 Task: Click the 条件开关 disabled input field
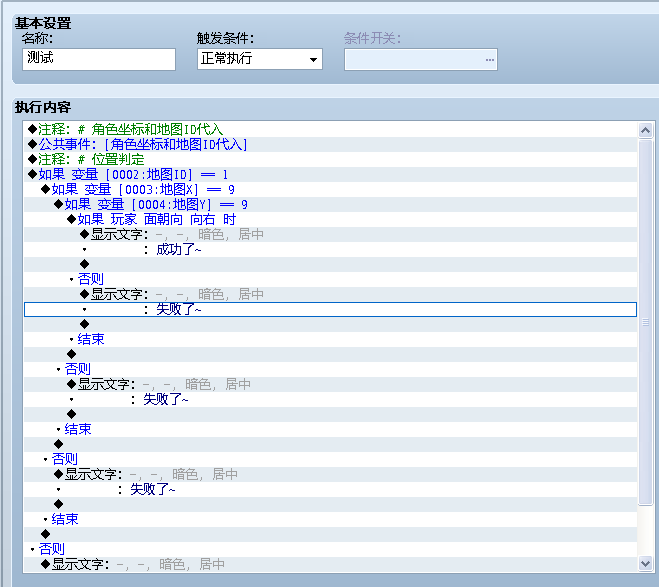[421, 60]
